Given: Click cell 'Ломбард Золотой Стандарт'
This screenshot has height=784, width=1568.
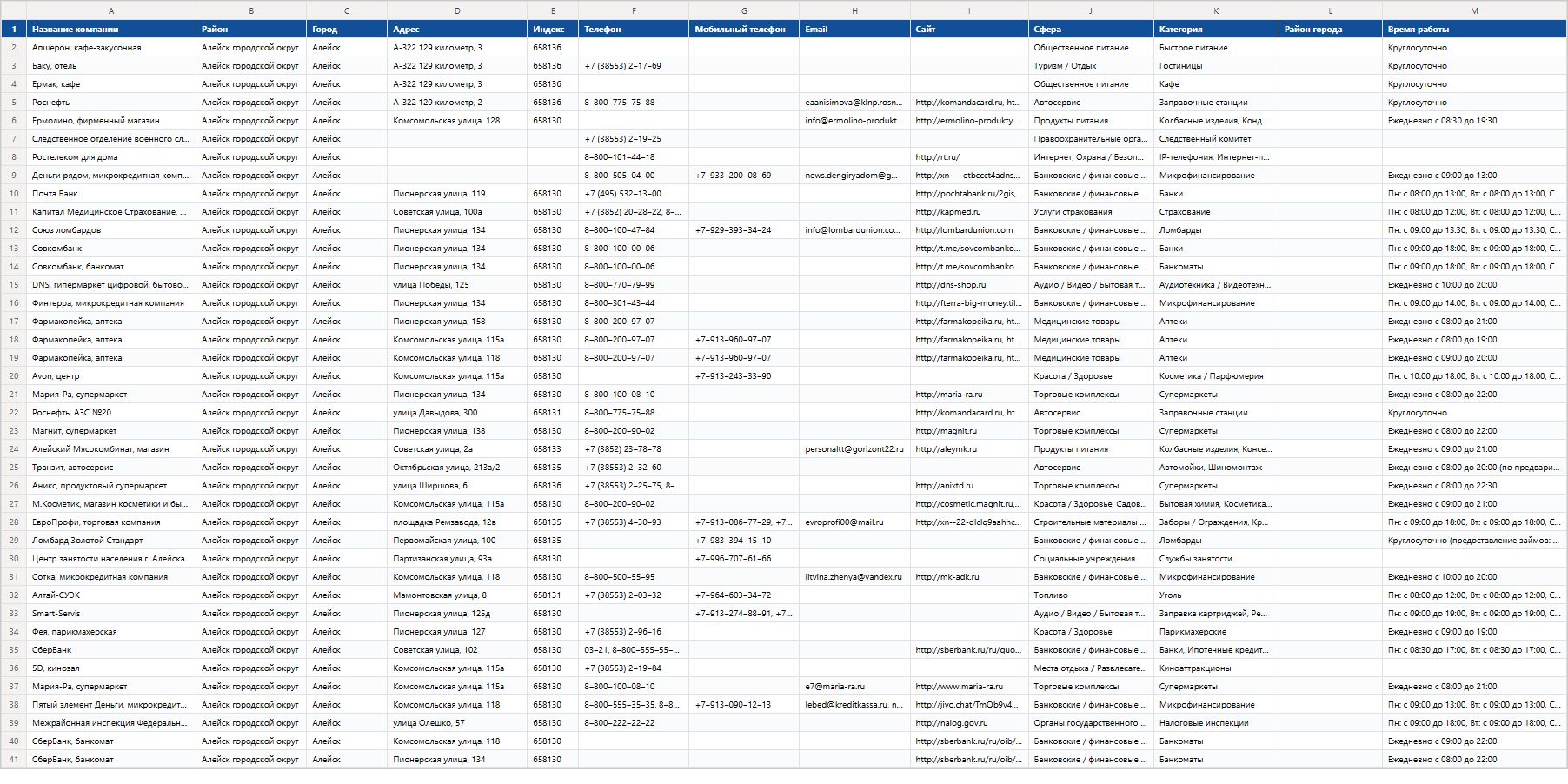Looking at the screenshot, I should pyautogui.click(x=111, y=541).
